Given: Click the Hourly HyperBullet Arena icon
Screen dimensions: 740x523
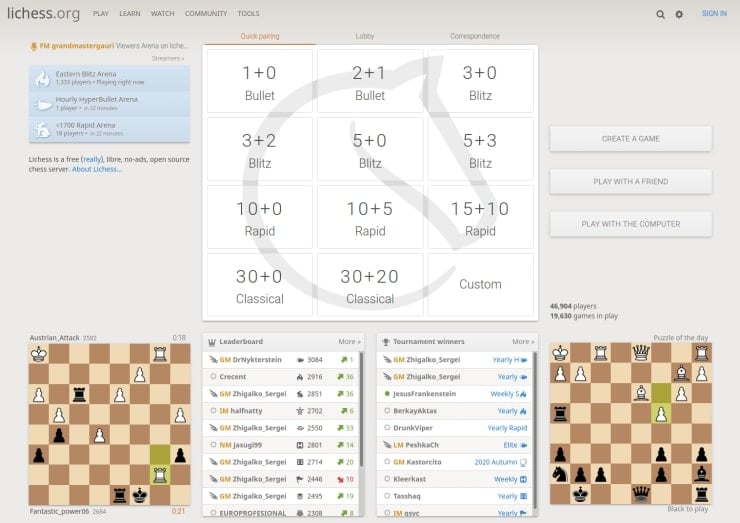Looking at the screenshot, I should tap(42, 104).
